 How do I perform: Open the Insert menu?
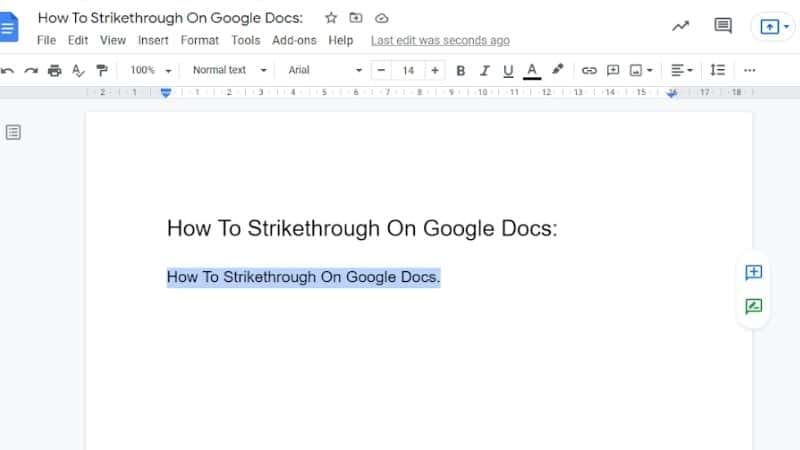153,40
